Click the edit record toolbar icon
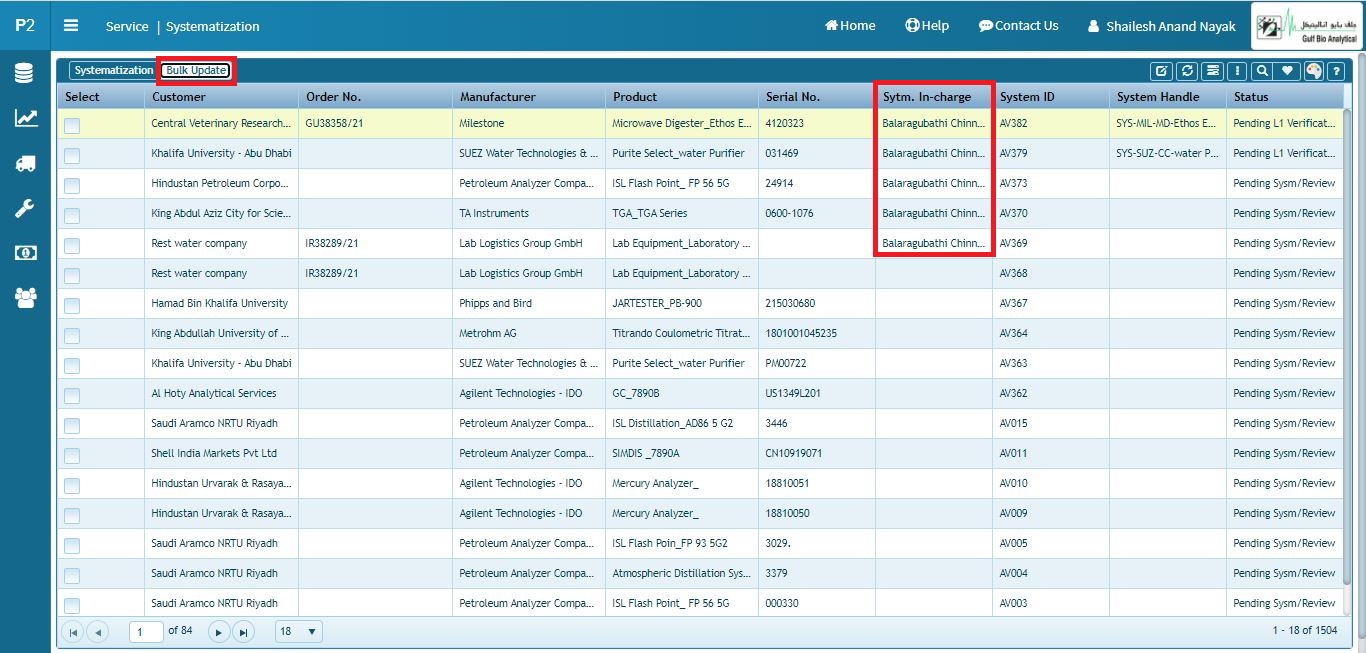The image size is (1366, 653). point(1161,71)
